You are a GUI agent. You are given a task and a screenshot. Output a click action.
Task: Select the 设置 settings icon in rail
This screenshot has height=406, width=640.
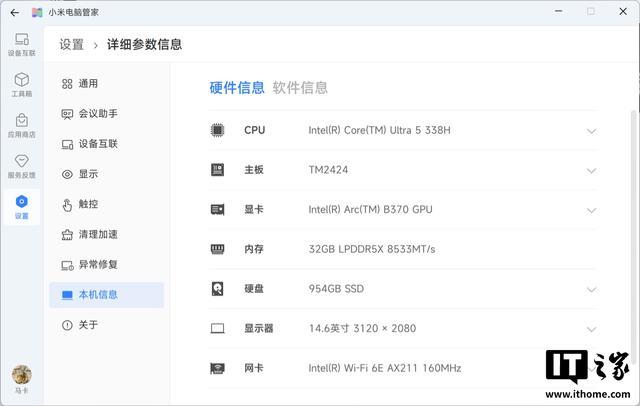point(21,206)
